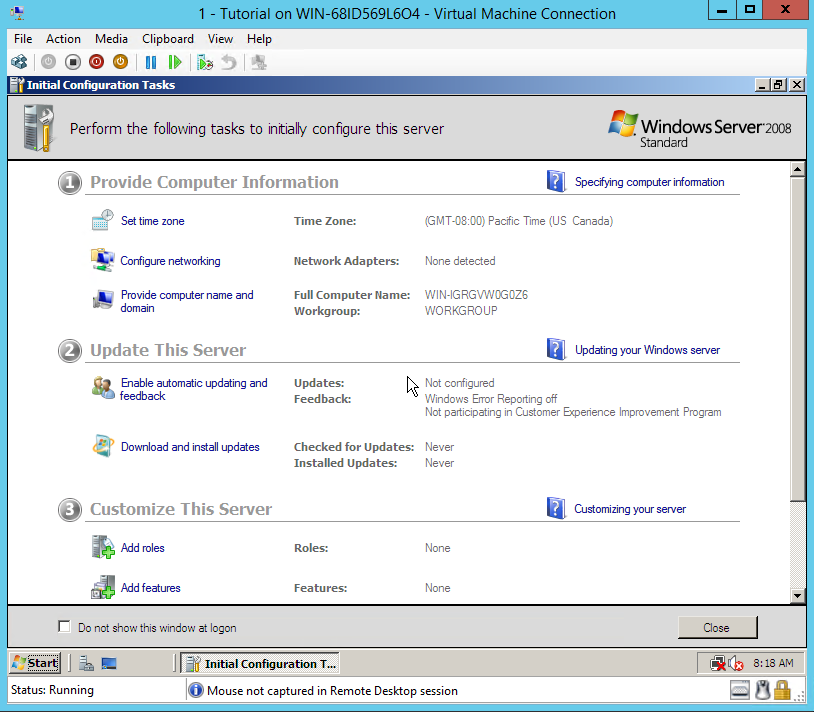
Task: Open the File menu
Action: [23, 39]
